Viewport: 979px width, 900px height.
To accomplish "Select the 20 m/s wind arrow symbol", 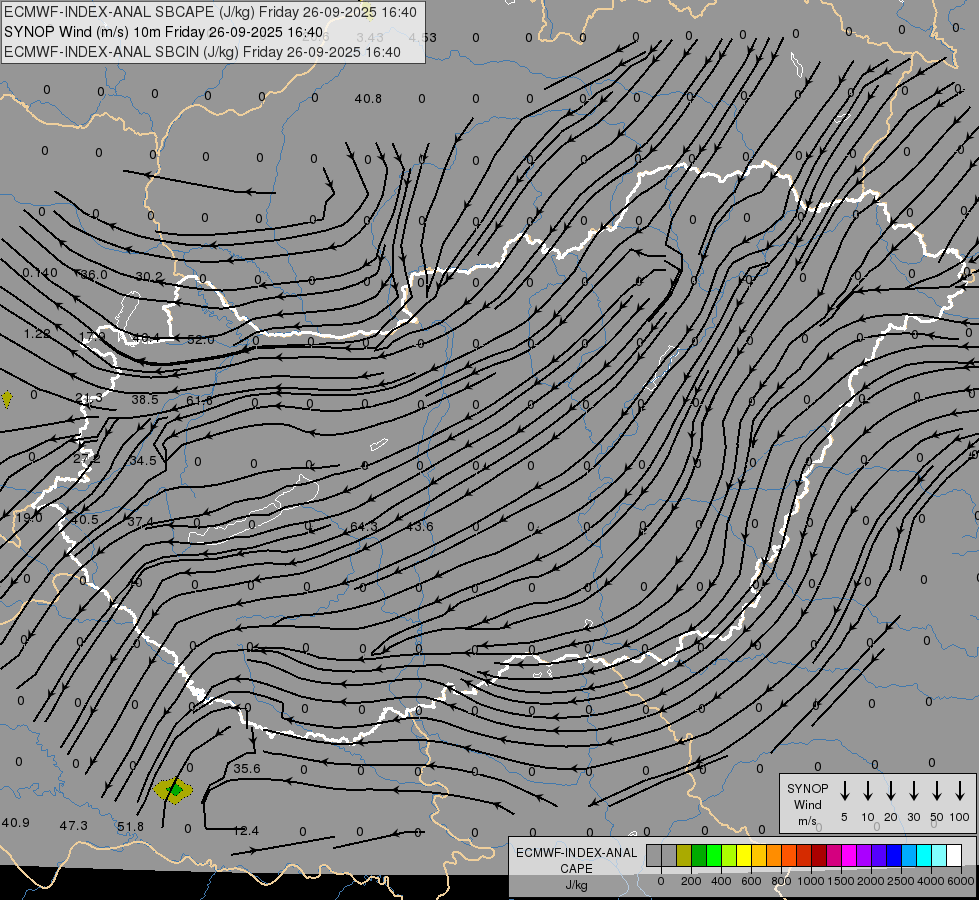I will 891,791.
